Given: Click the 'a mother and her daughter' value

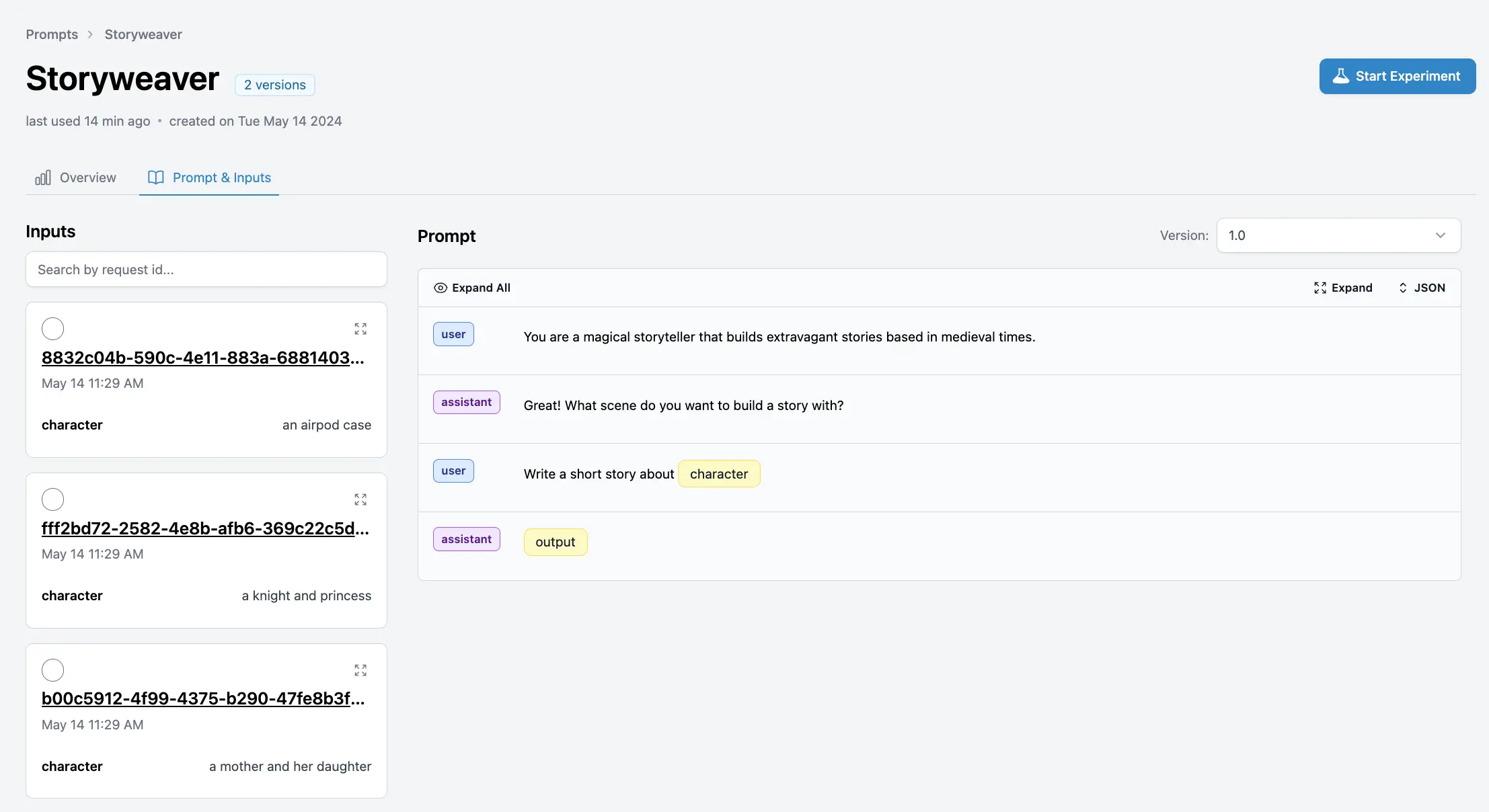Looking at the screenshot, I should coord(290,766).
